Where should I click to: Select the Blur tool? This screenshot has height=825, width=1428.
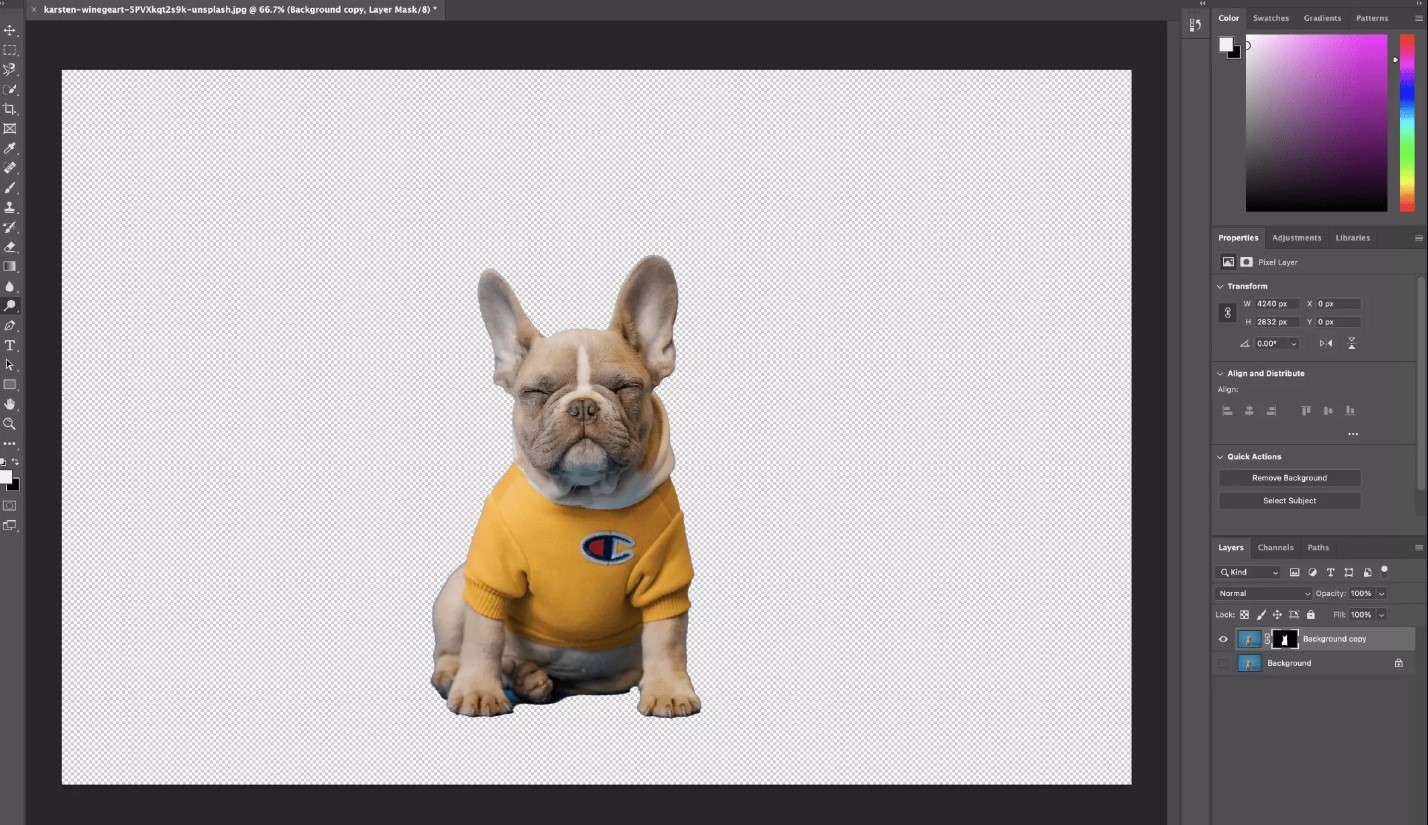coord(10,286)
